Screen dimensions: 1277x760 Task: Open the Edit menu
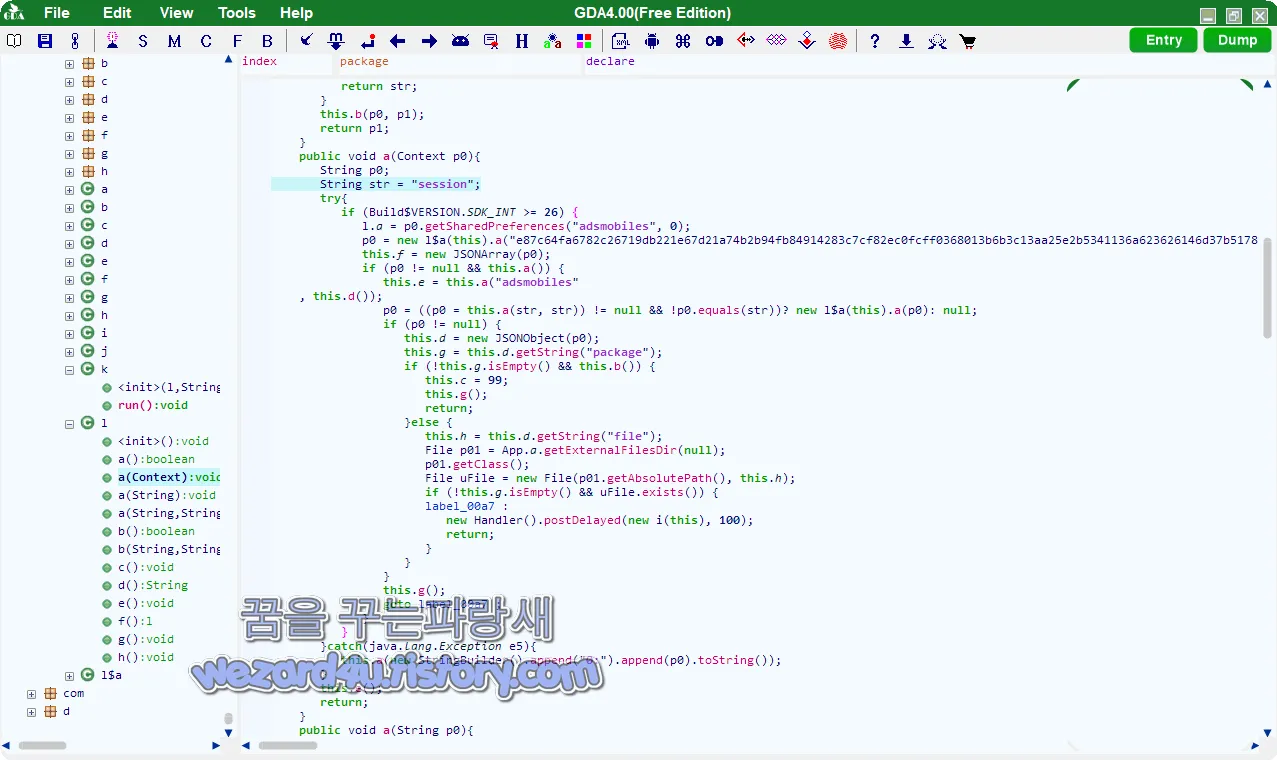(117, 13)
